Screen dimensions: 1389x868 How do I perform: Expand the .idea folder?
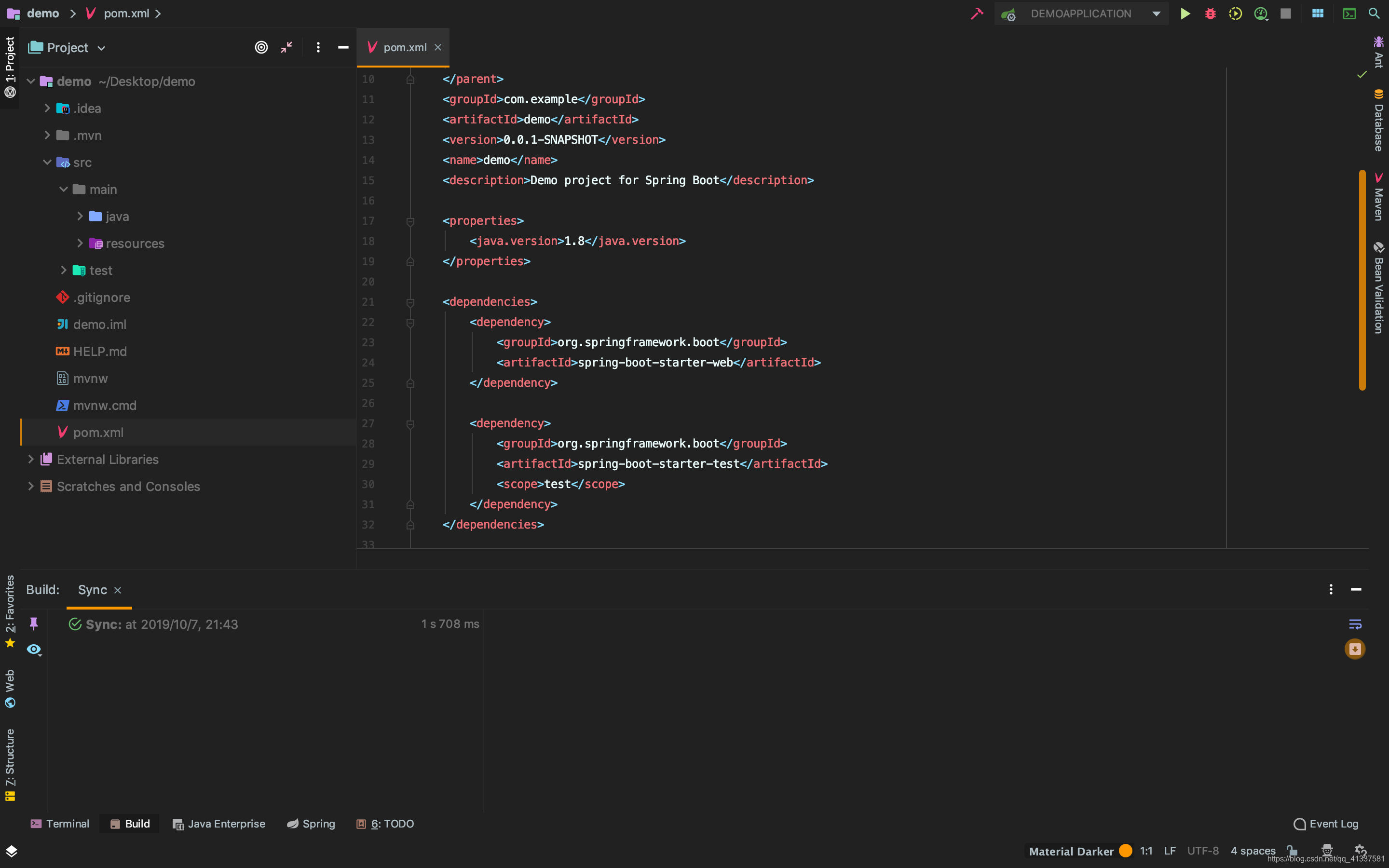(47, 108)
